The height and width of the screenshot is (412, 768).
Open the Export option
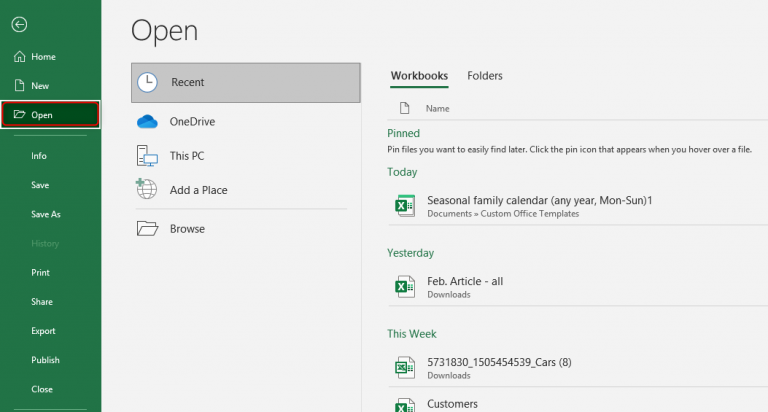pos(43,331)
